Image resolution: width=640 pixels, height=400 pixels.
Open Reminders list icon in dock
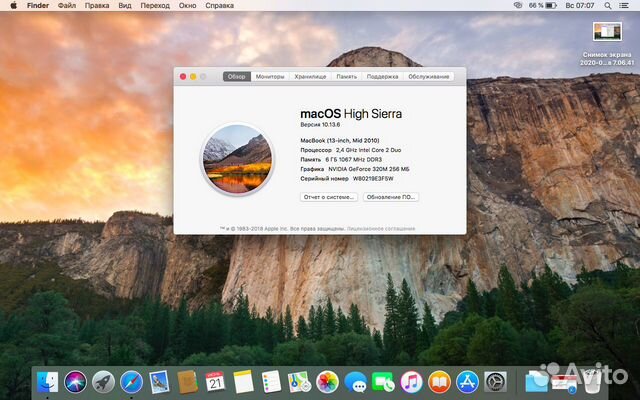(x=271, y=382)
